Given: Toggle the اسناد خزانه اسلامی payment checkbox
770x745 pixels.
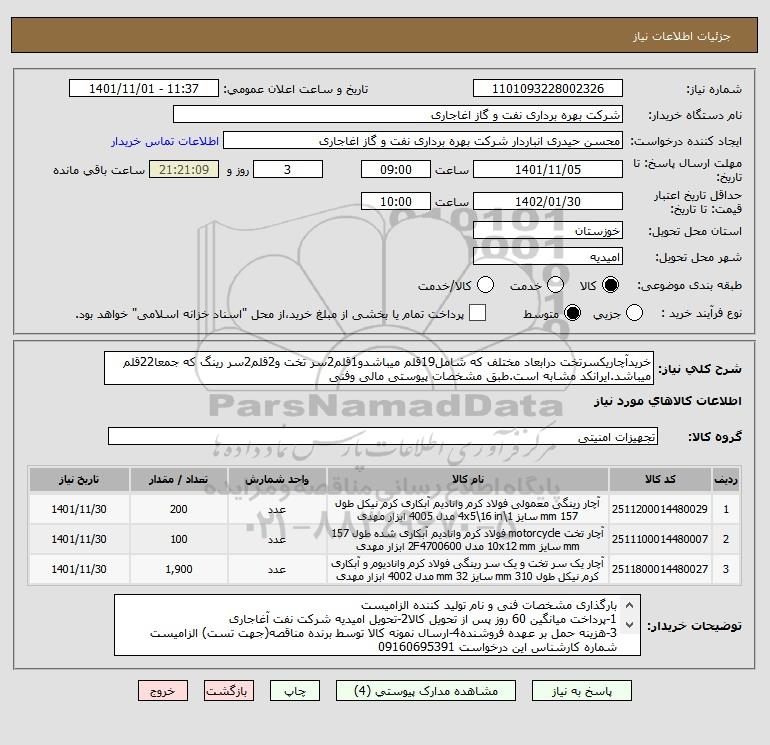Looking at the screenshot, I should (477, 313).
